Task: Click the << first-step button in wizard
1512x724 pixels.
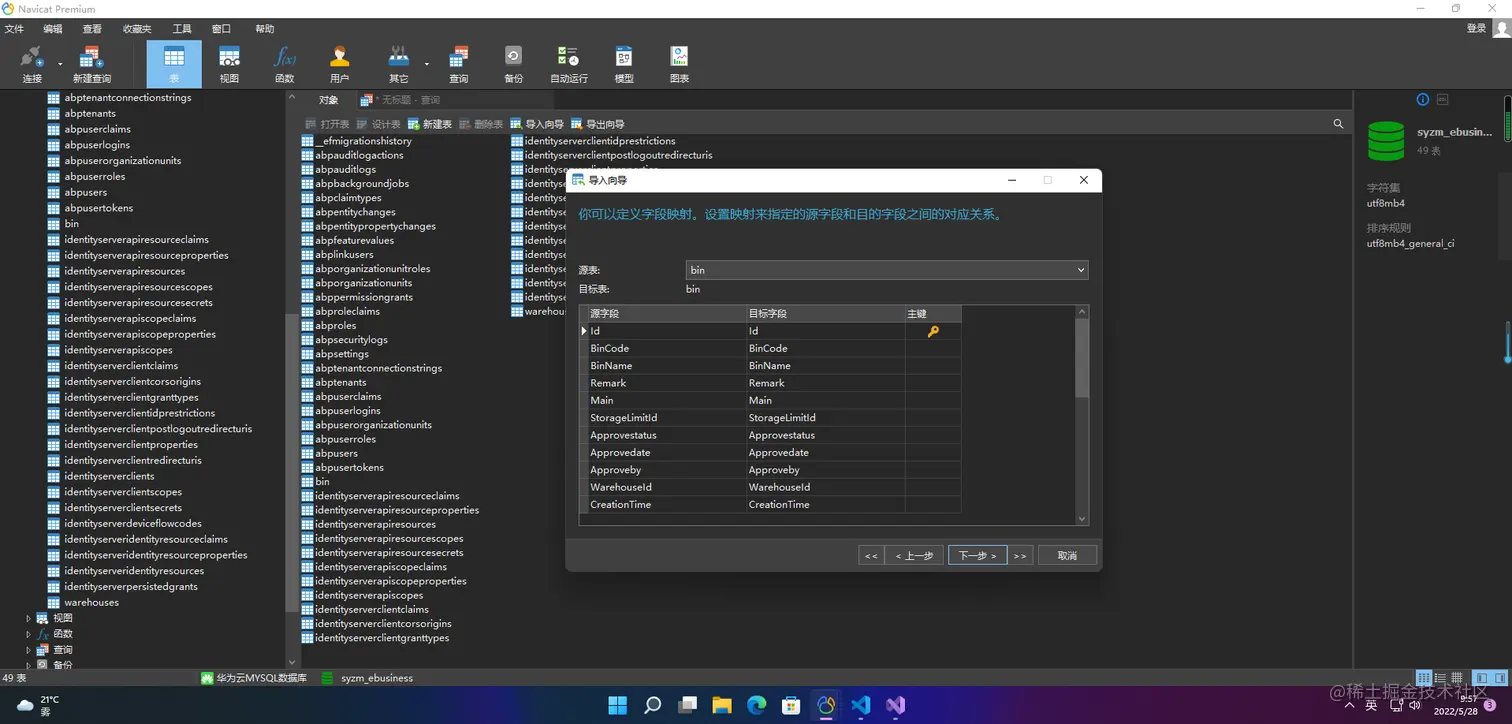Action: pyautogui.click(x=871, y=555)
